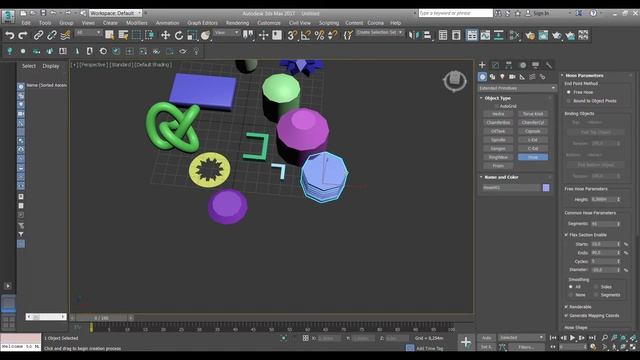Screen dimensions: 640x360
Task: Open the key filter Selected dropdown
Action: [522, 338]
